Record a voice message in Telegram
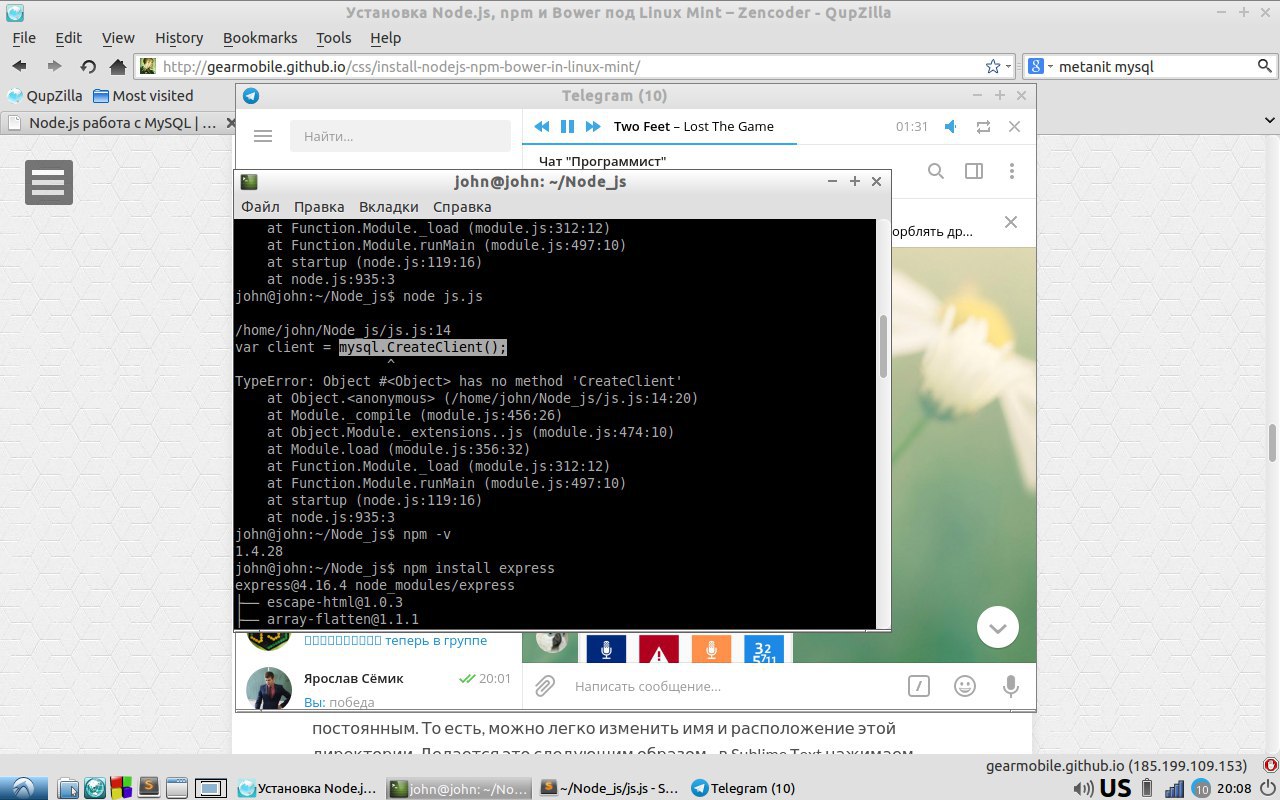 1011,686
